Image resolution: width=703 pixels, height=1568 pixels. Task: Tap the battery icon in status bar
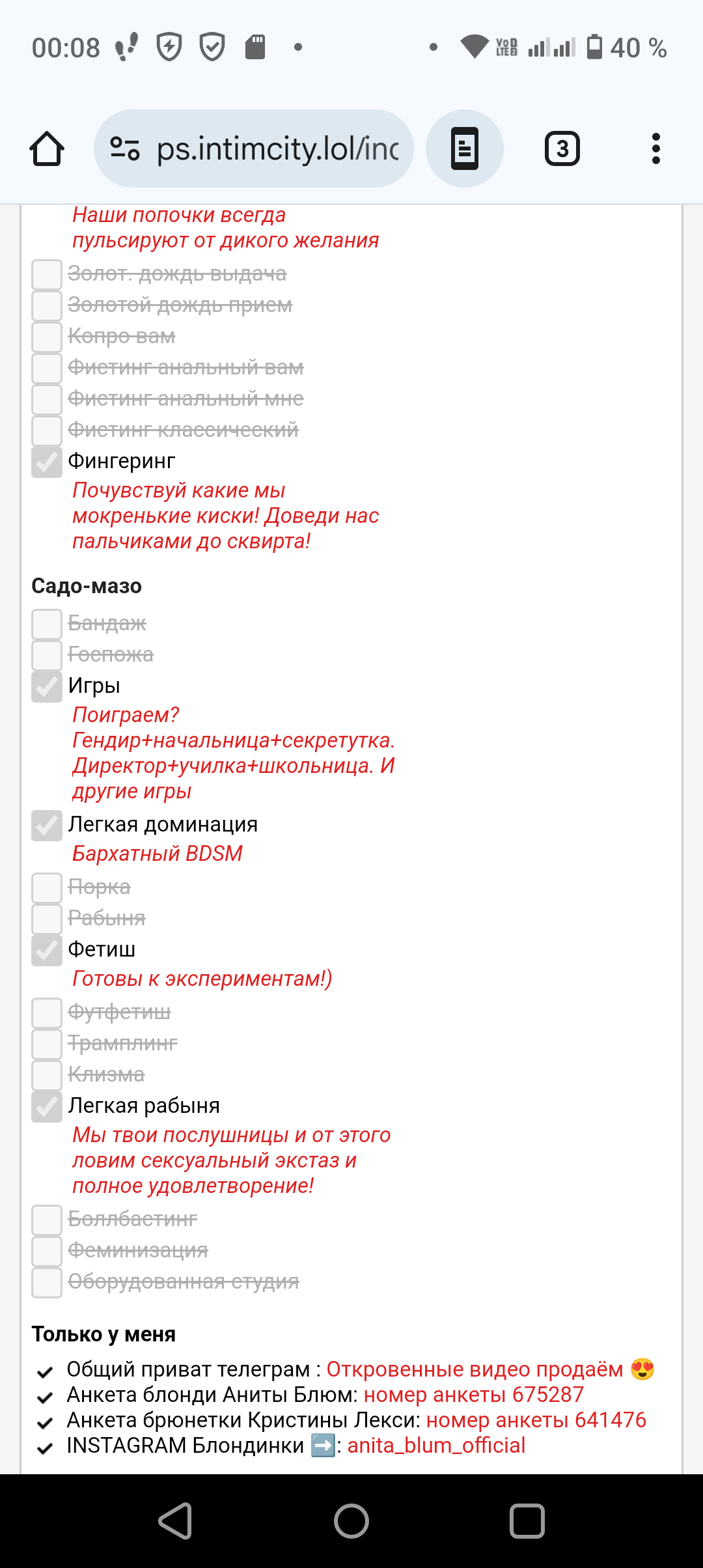594,47
